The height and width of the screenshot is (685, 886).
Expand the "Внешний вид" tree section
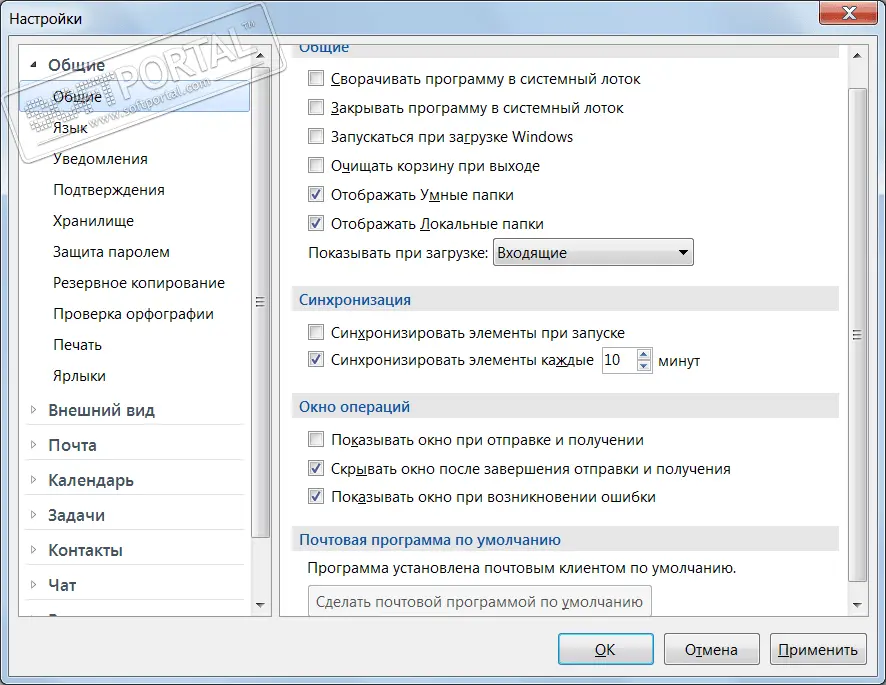coord(33,410)
